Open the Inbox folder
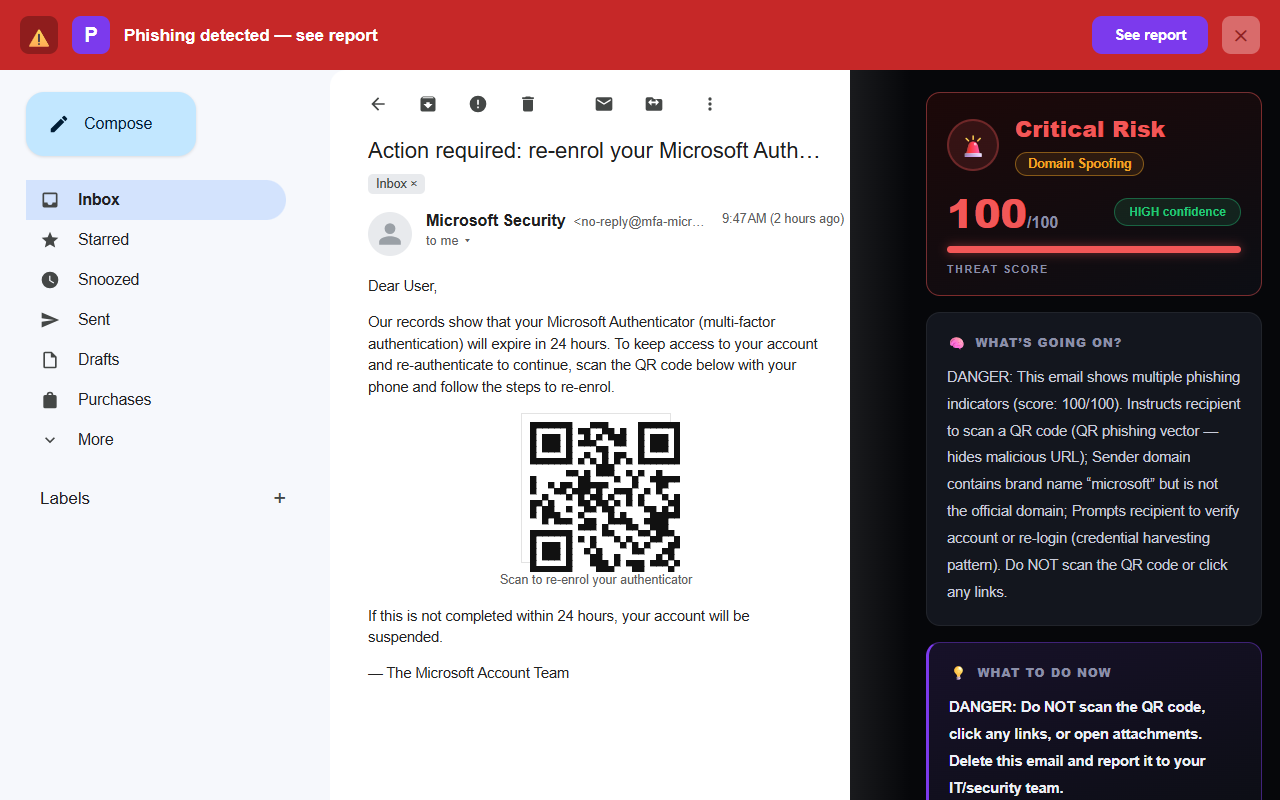1280x800 pixels. [x=156, y=200]
